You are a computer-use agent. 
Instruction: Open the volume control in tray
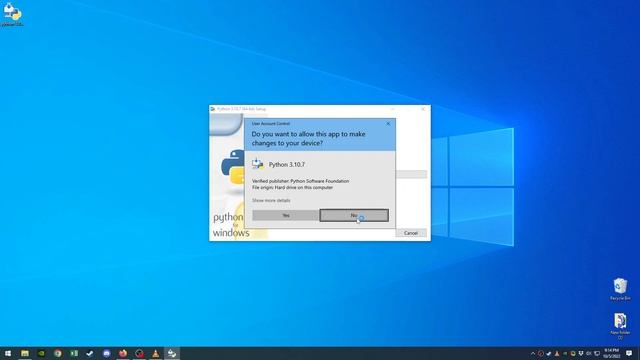(589, 353)
